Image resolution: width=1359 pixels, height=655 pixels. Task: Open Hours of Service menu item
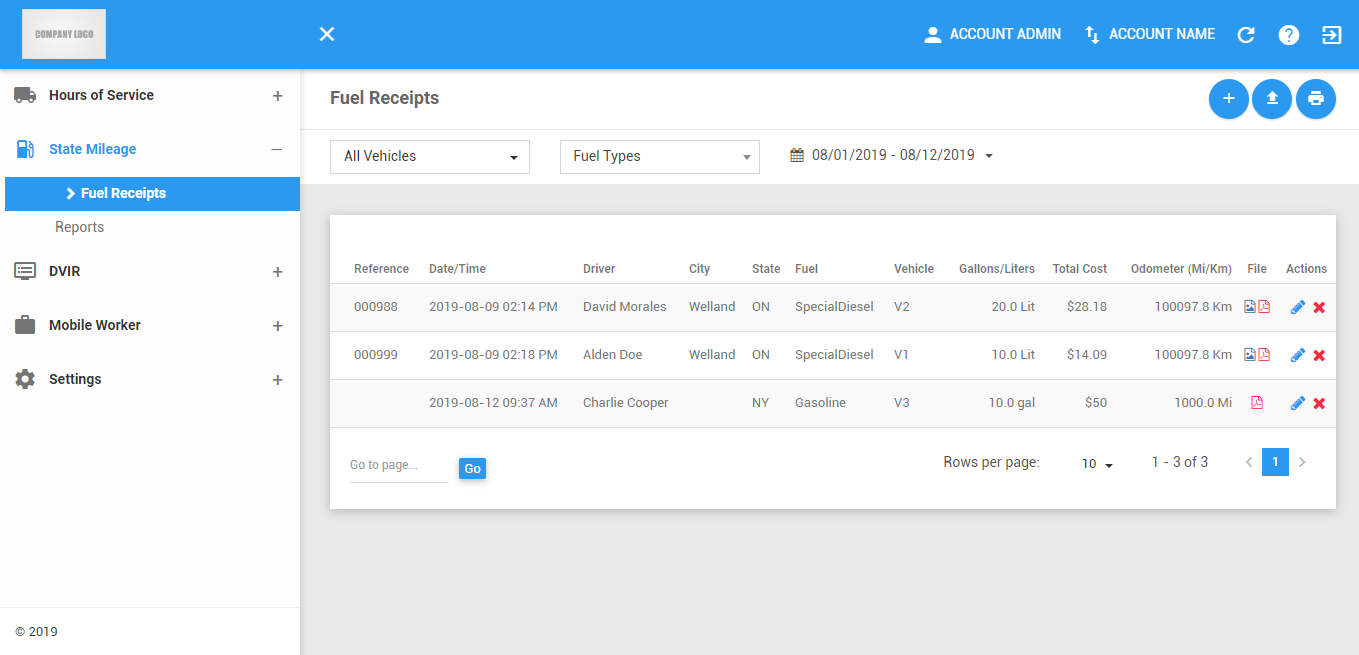click(x=101, y=95)
